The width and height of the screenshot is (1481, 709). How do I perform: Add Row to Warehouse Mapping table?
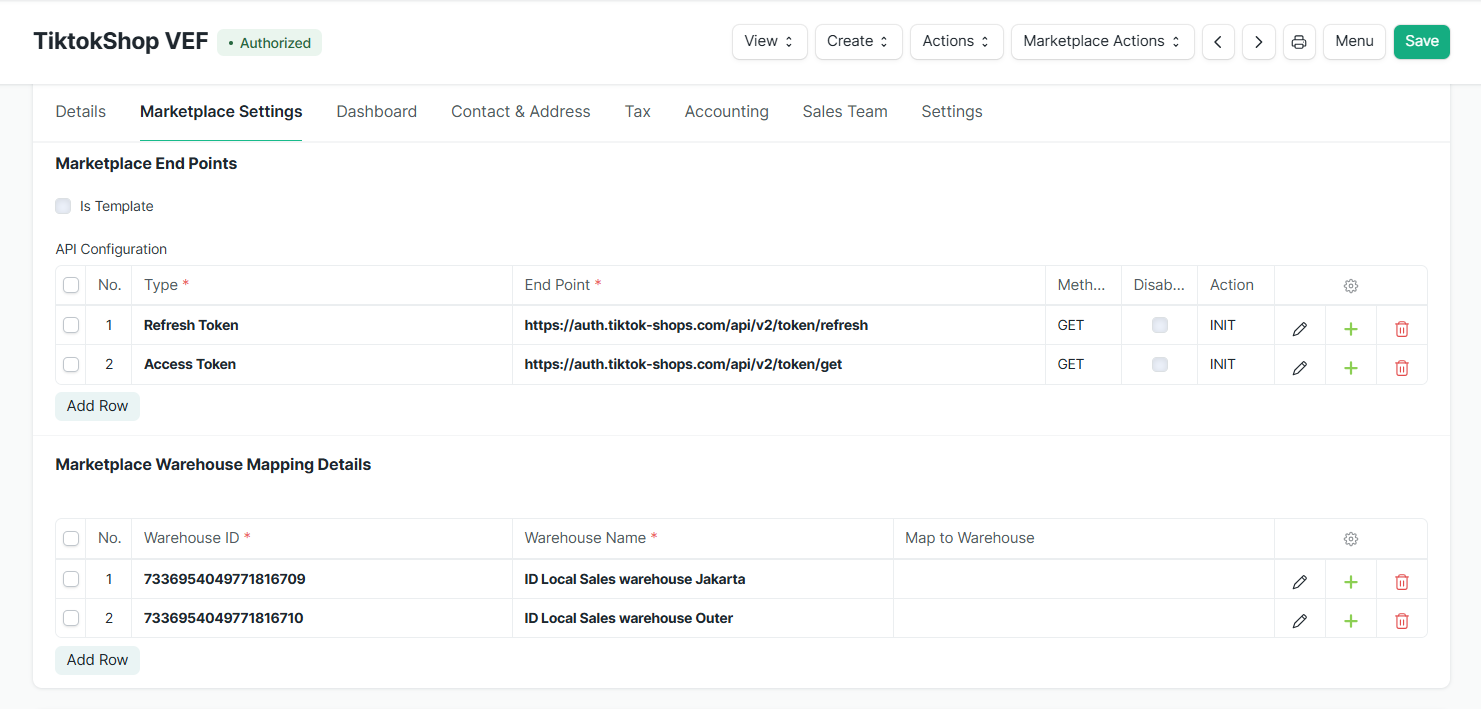(x=97, y=660)
